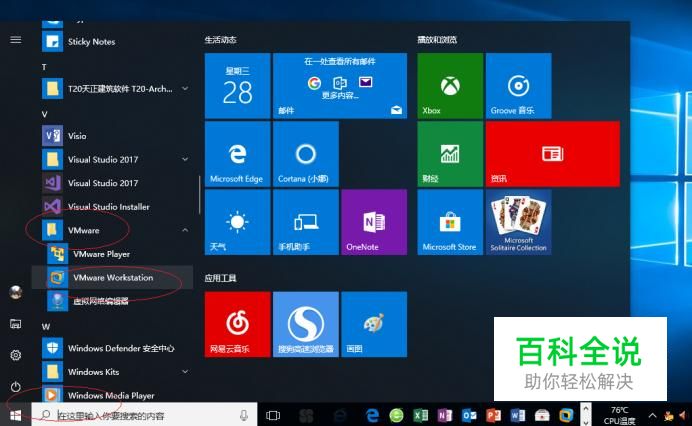
Task: Expand the Start menu hamburger navigation
Action: (x=15, y=40)
